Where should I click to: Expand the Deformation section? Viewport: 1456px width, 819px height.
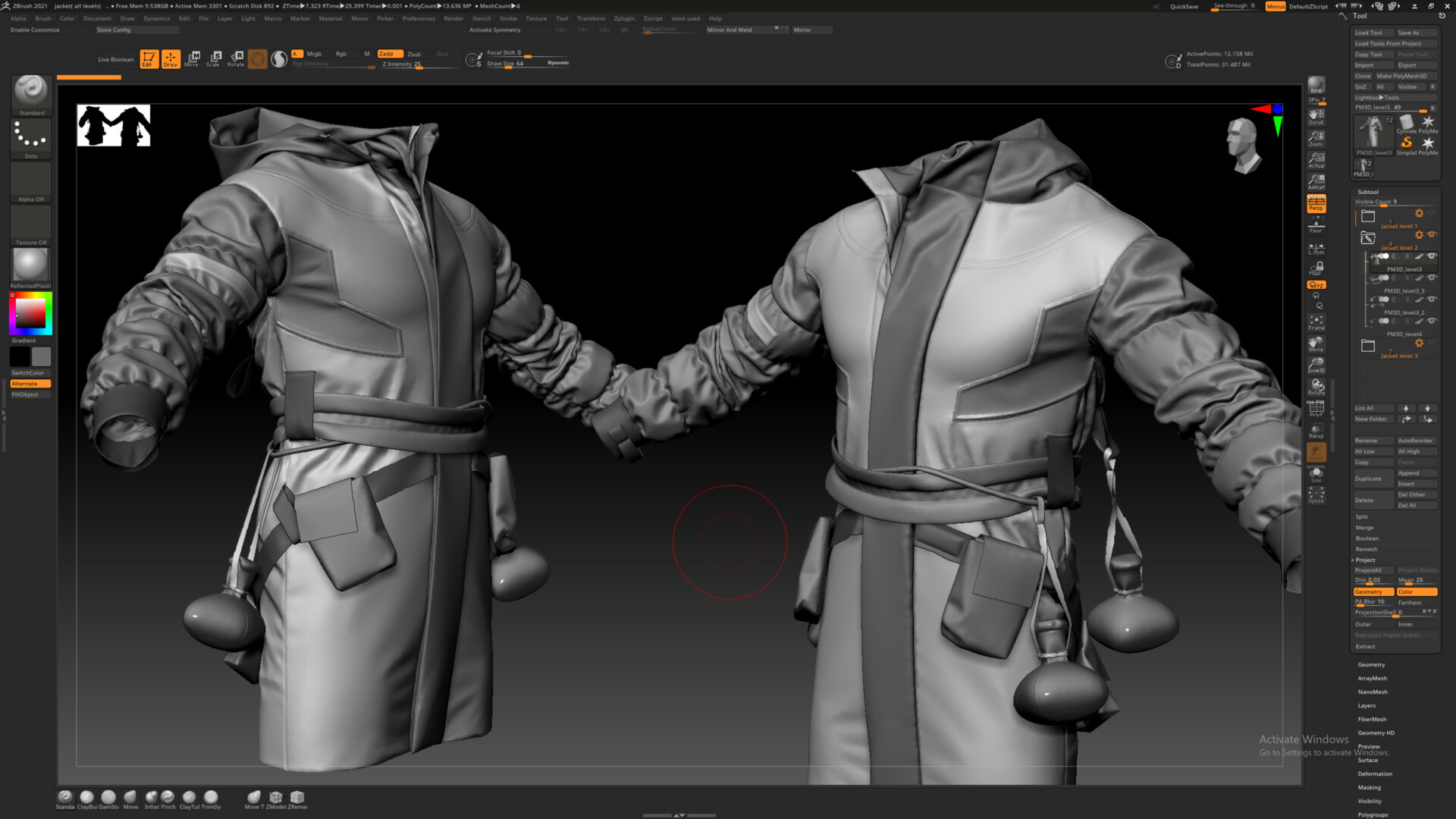point(1375,773)
